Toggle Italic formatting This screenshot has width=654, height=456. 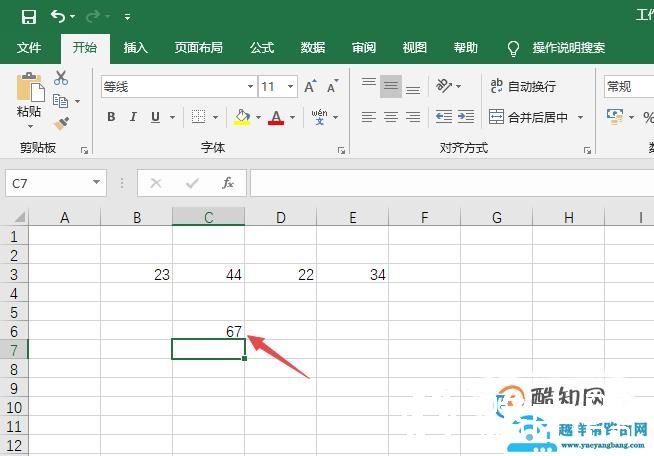(133, 117)
